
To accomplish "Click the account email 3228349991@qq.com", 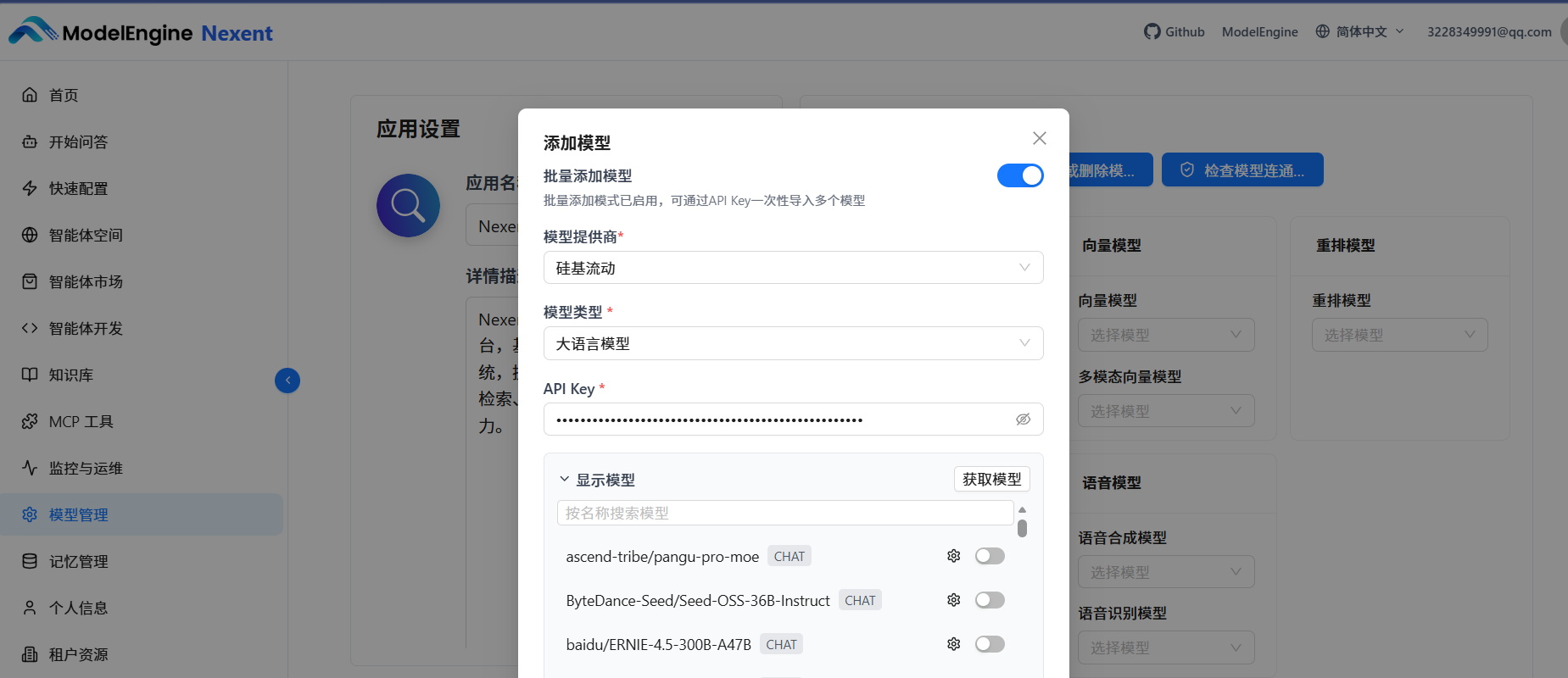I will (1489, 31).
